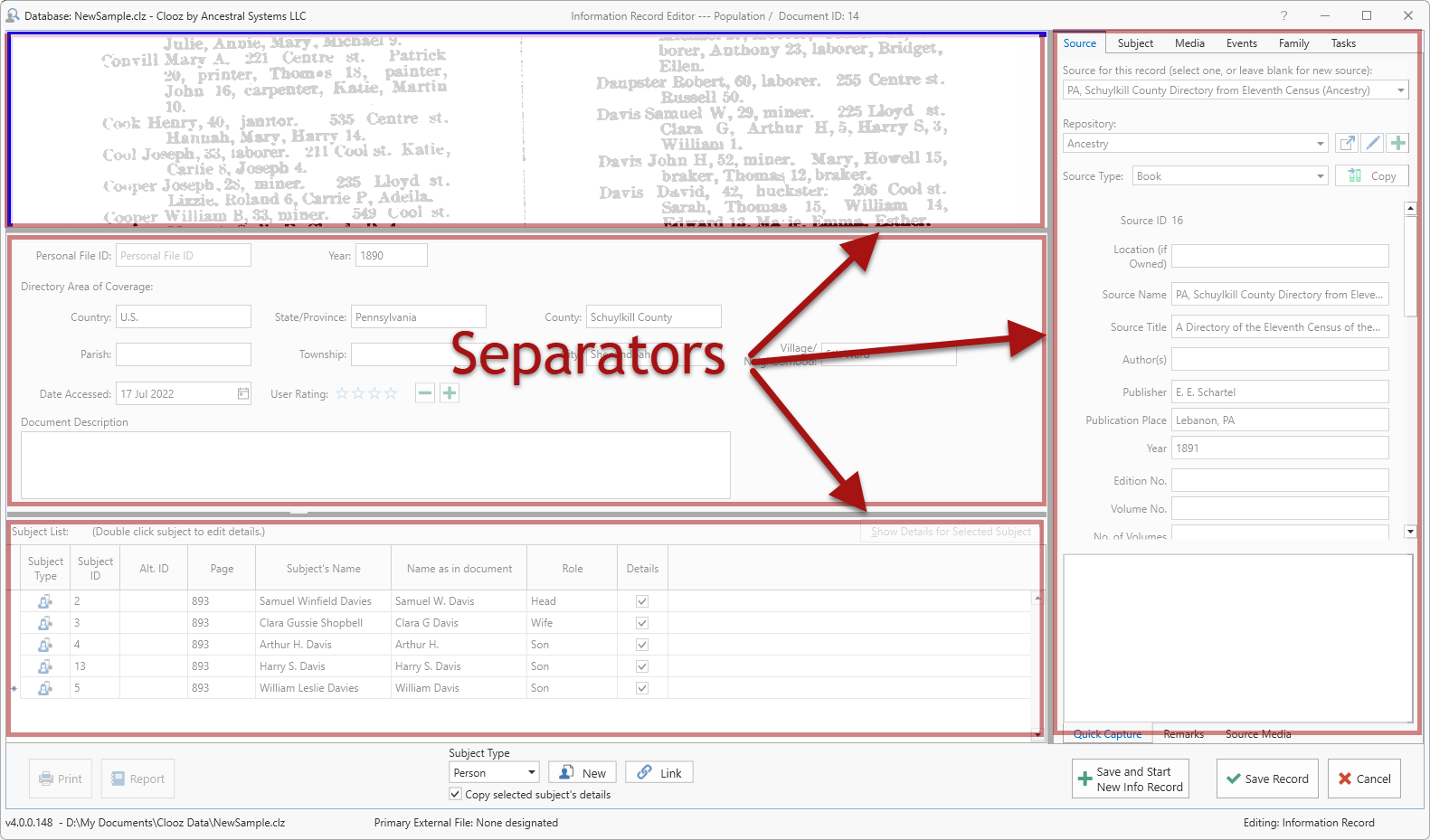Set fourth star of user rating
The width and height of the screenshot is (1430, 840).
391,393
